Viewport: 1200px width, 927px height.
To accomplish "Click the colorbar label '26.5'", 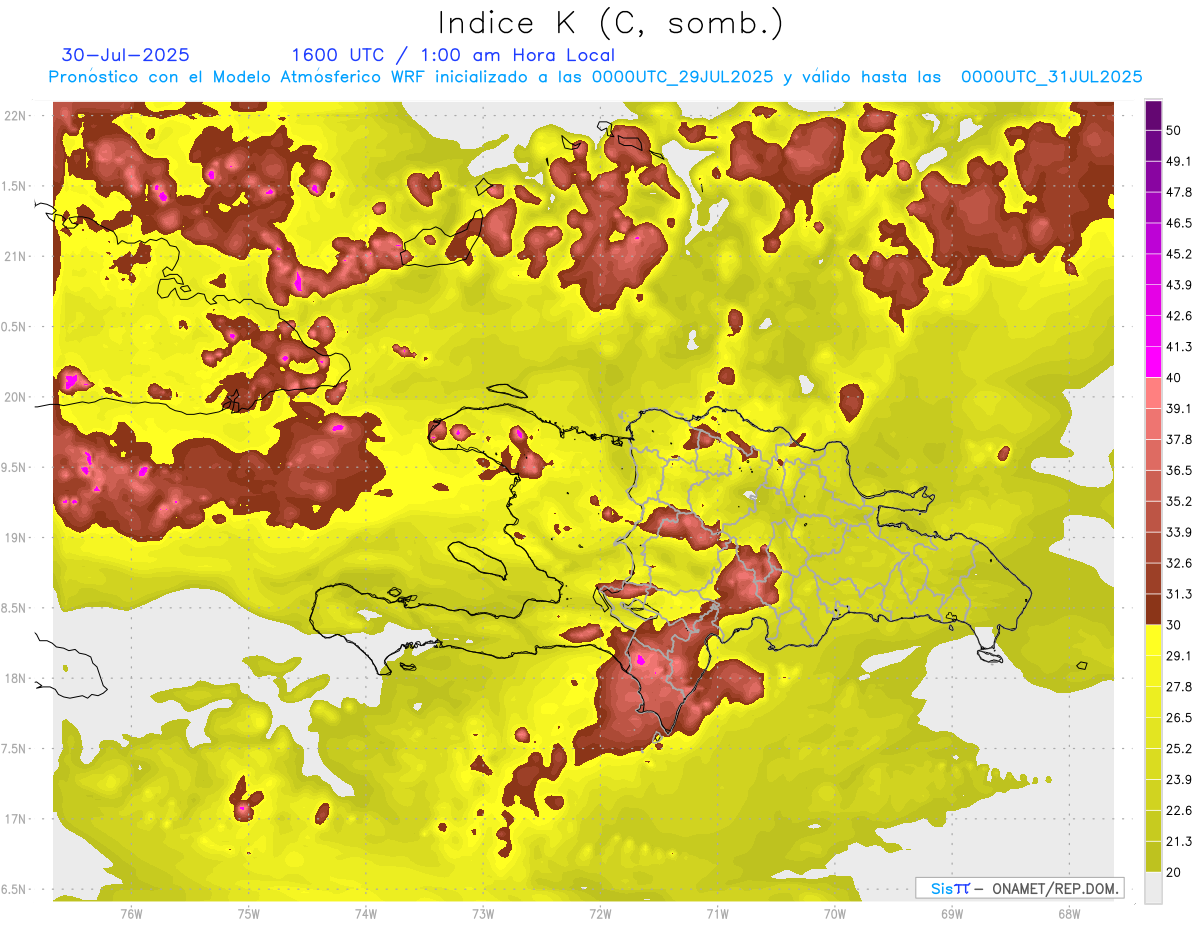I will pos(1178,718).
